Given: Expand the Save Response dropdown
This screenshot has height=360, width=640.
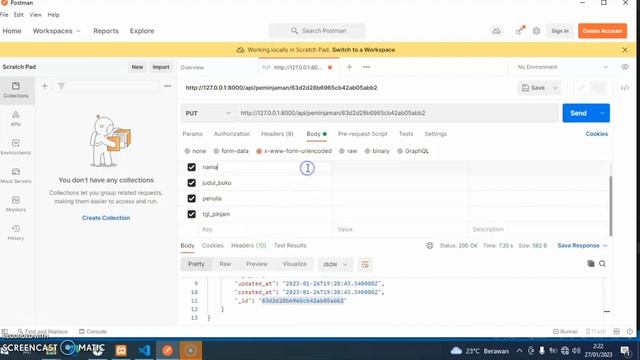Looking at the screenshot, I should tap(582, 246).
